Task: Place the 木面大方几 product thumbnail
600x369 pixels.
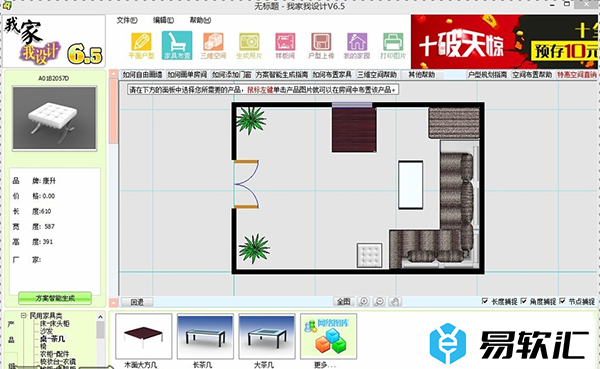Action: click(x=143, y=336)
